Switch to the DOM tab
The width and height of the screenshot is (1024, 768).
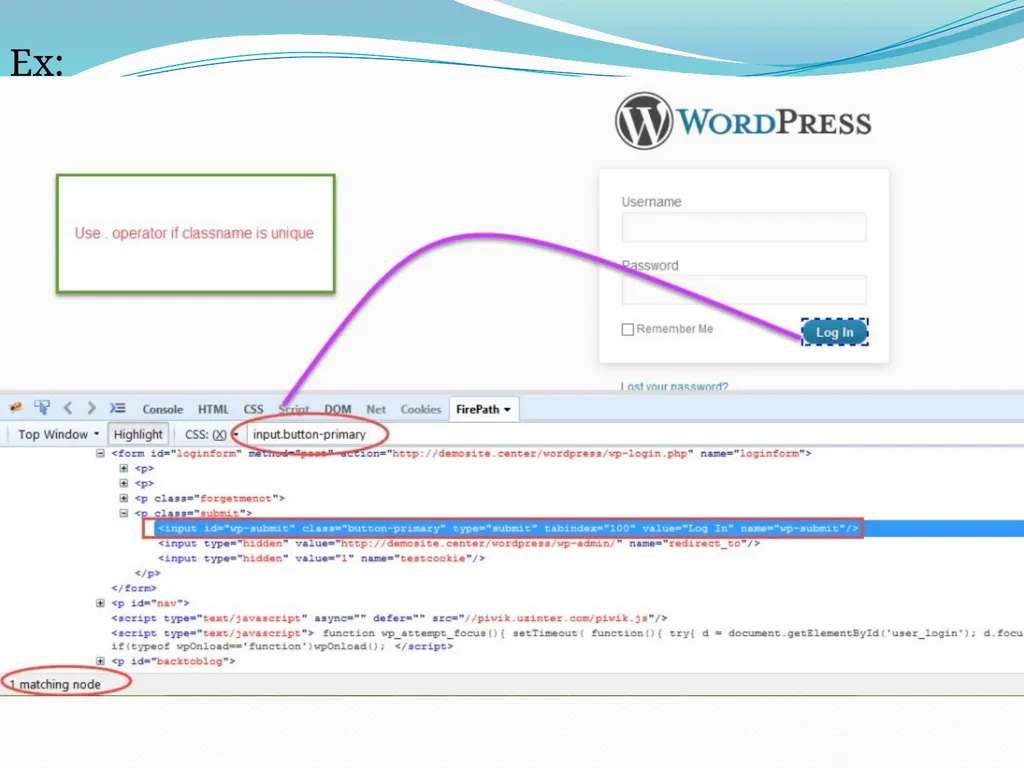[x=338, y=409]
